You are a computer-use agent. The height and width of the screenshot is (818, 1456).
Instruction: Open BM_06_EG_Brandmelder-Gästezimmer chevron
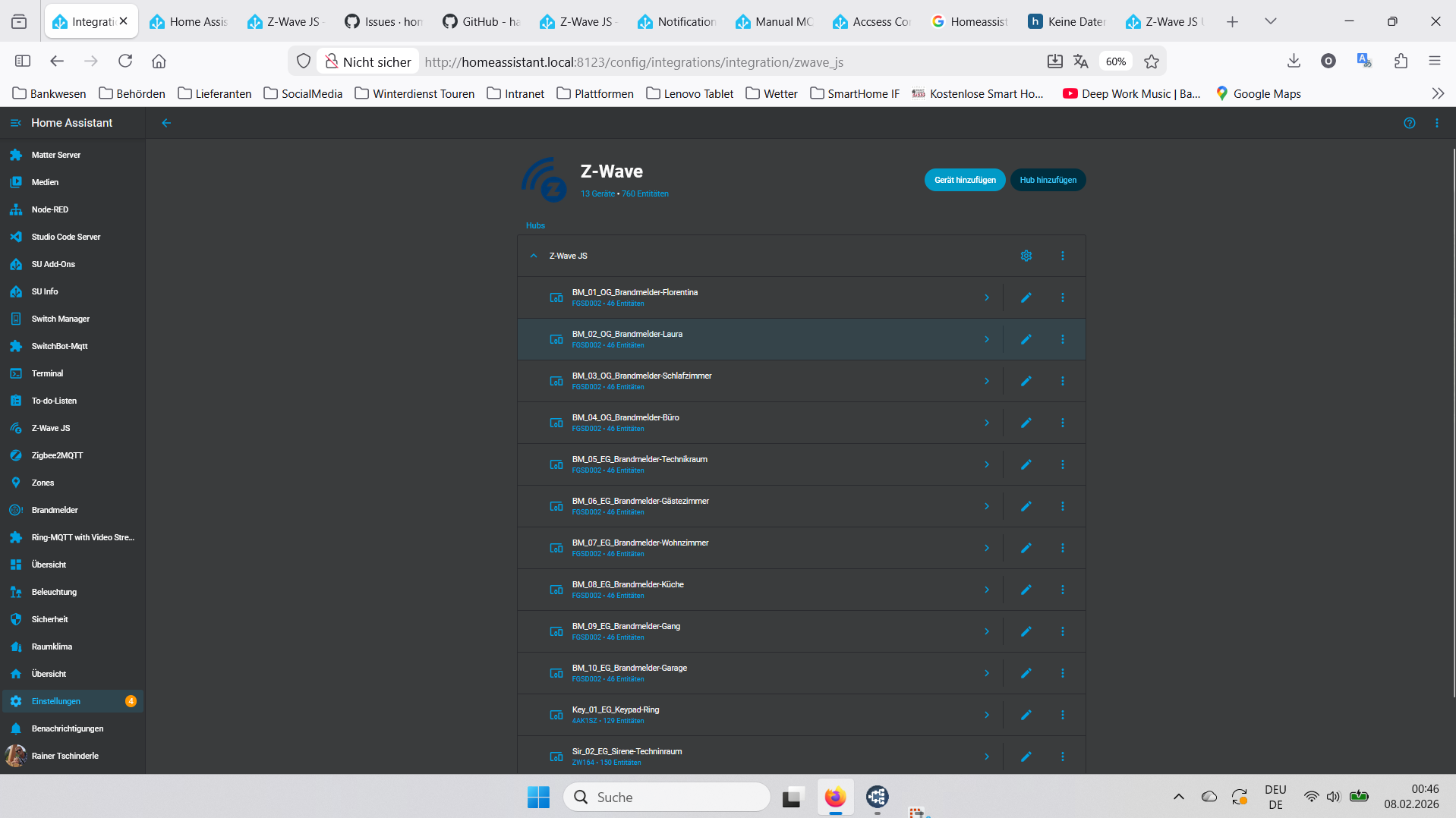click(987, 506)
